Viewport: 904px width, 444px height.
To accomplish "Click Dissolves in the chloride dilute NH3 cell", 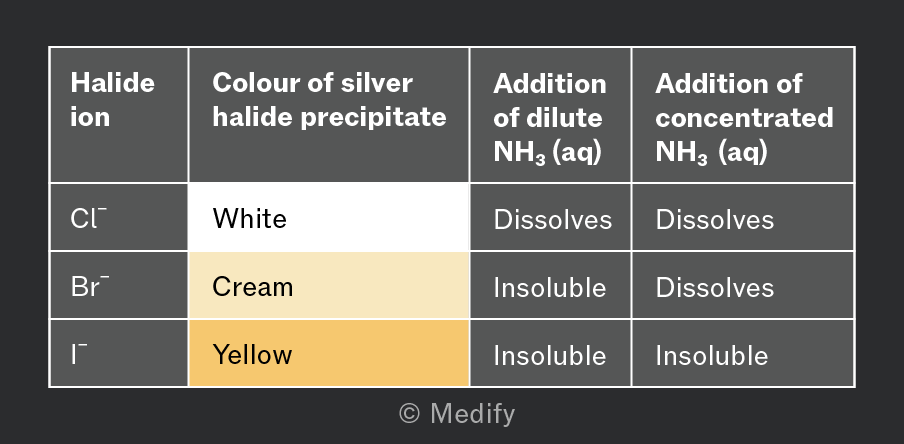I will point(552,220).
